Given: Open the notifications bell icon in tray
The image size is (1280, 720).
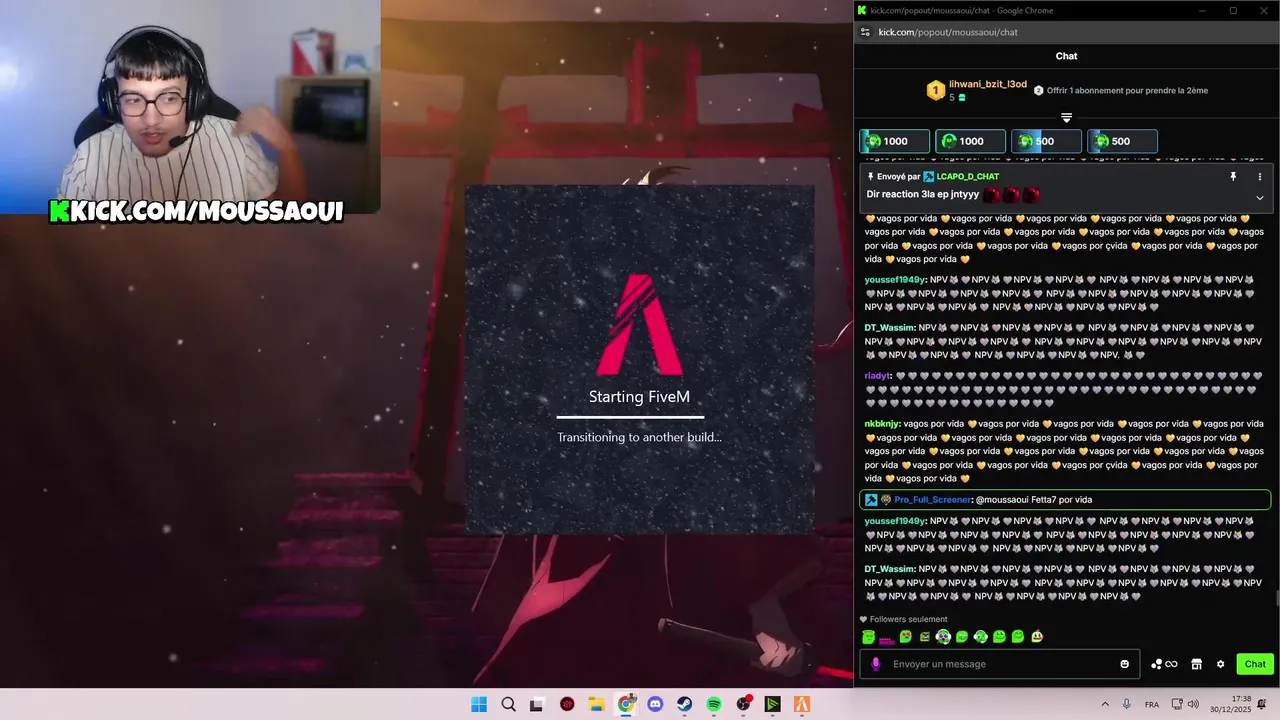Looking at the screenshot, I should 1262,704.
